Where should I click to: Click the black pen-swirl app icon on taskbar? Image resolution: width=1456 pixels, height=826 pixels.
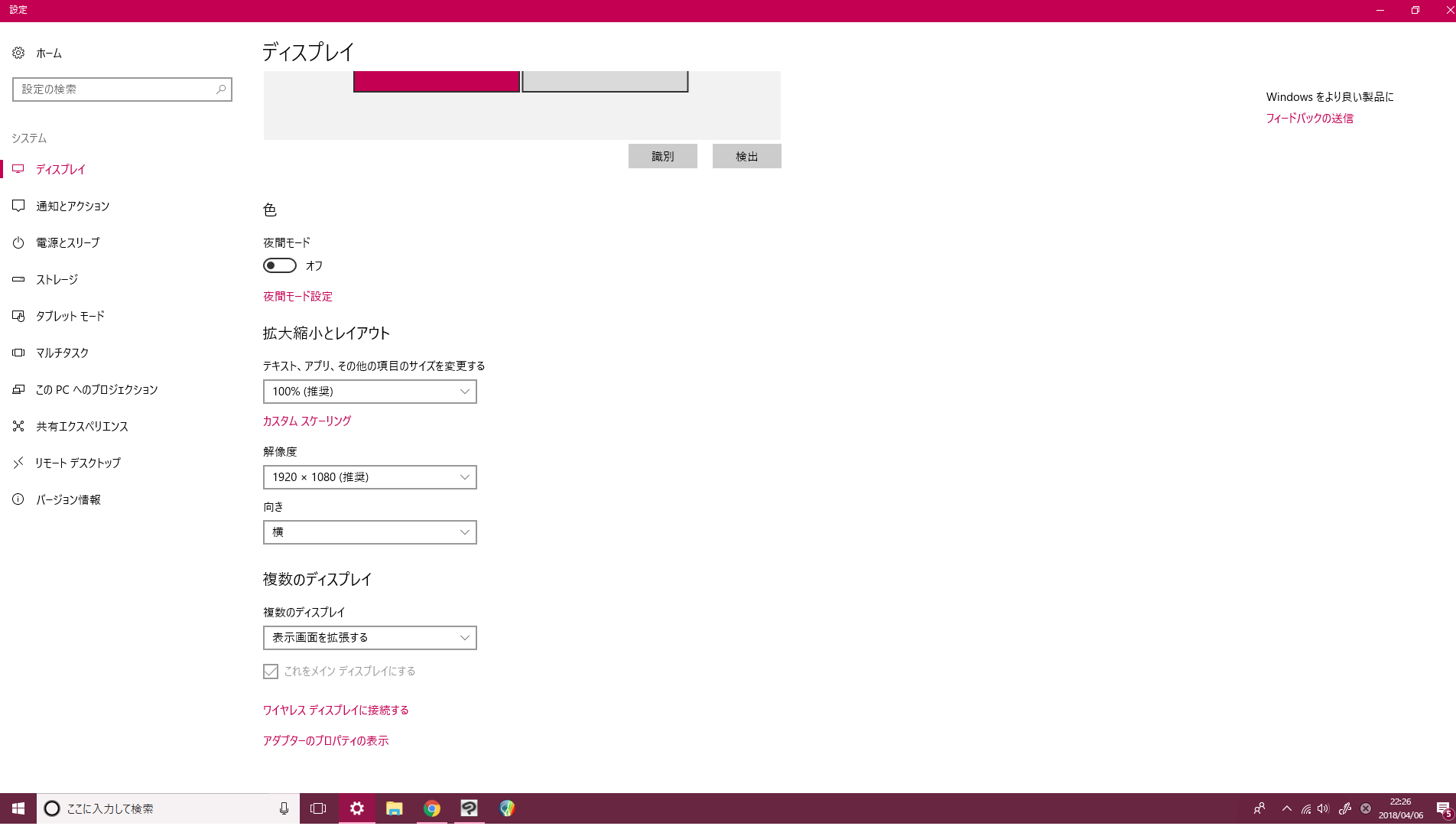pyautogui.click(x=470, y=808)
